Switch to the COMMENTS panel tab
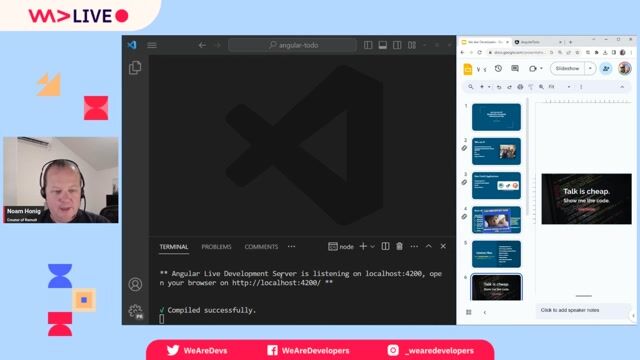 click(x=261, y=247)
